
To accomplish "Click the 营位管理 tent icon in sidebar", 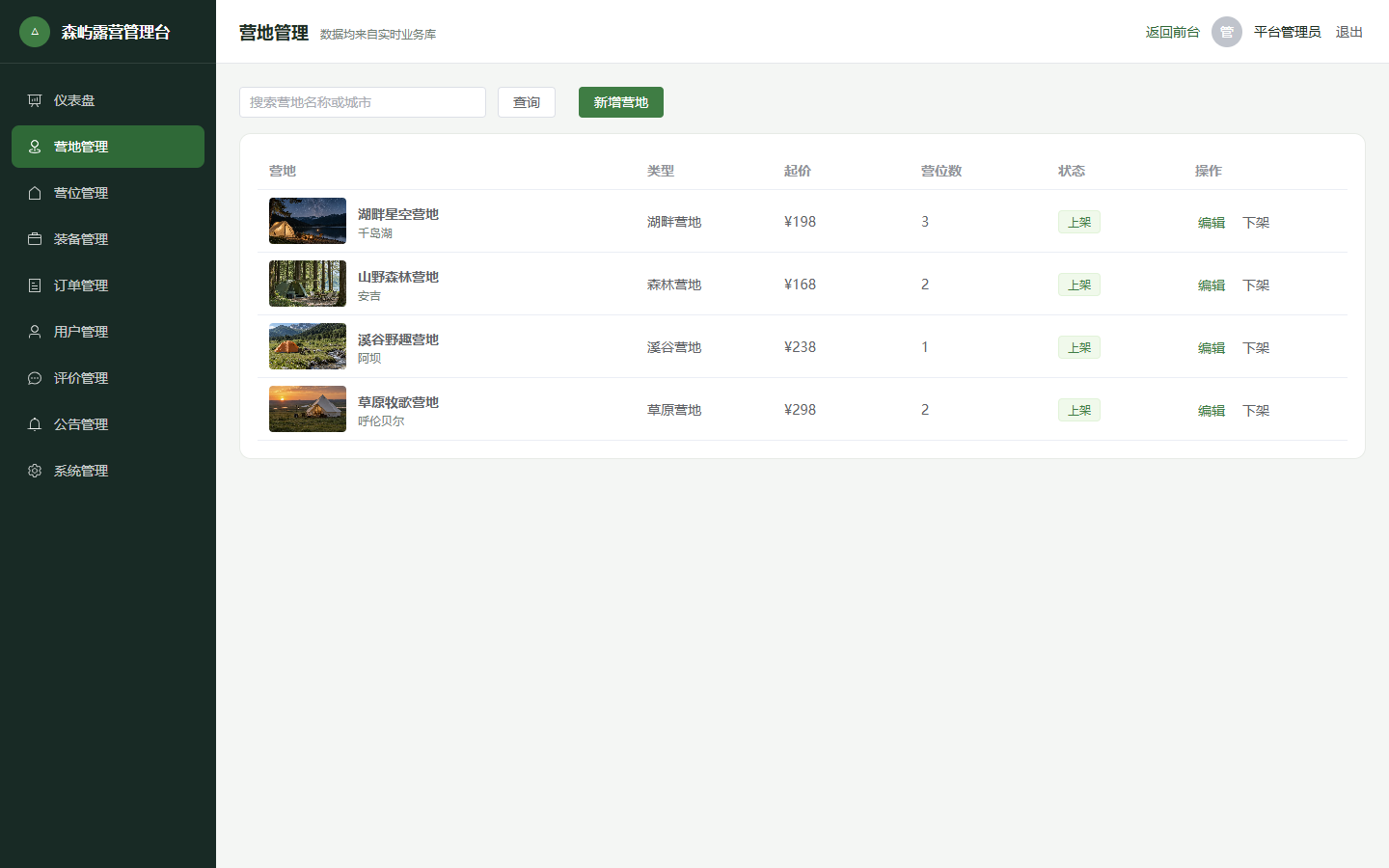I will 35,193.
